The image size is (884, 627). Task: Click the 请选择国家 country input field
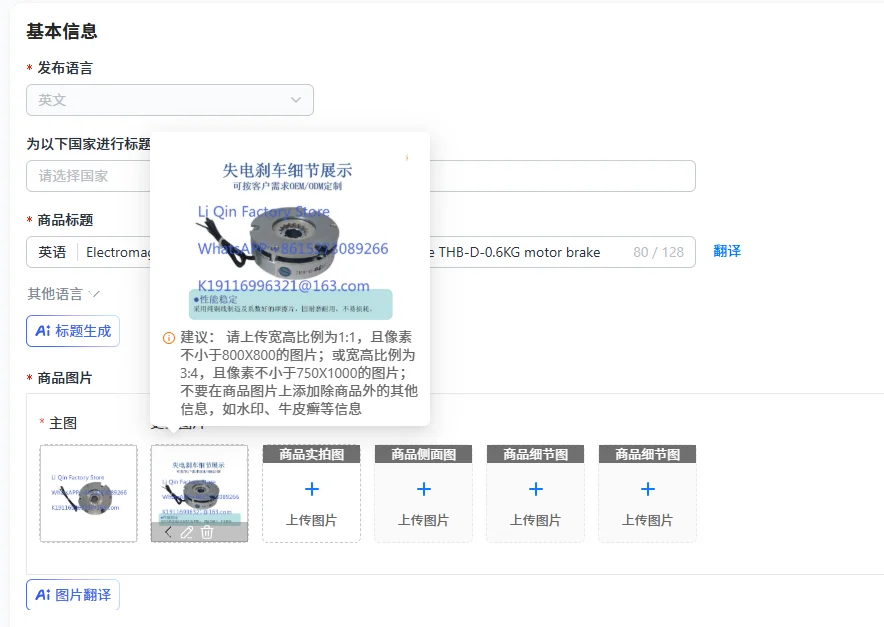[361, 176]
